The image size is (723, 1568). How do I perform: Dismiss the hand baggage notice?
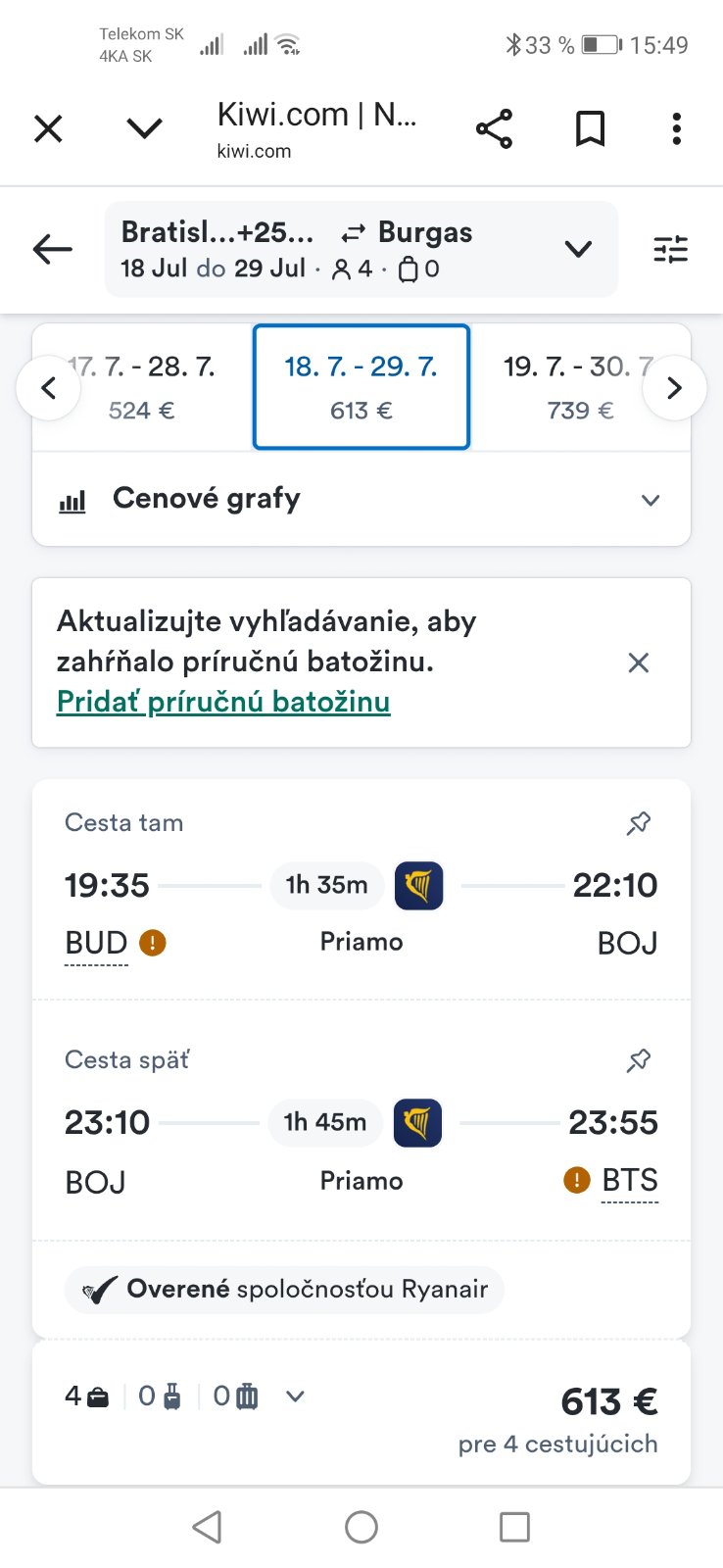[x=639, y=663]
